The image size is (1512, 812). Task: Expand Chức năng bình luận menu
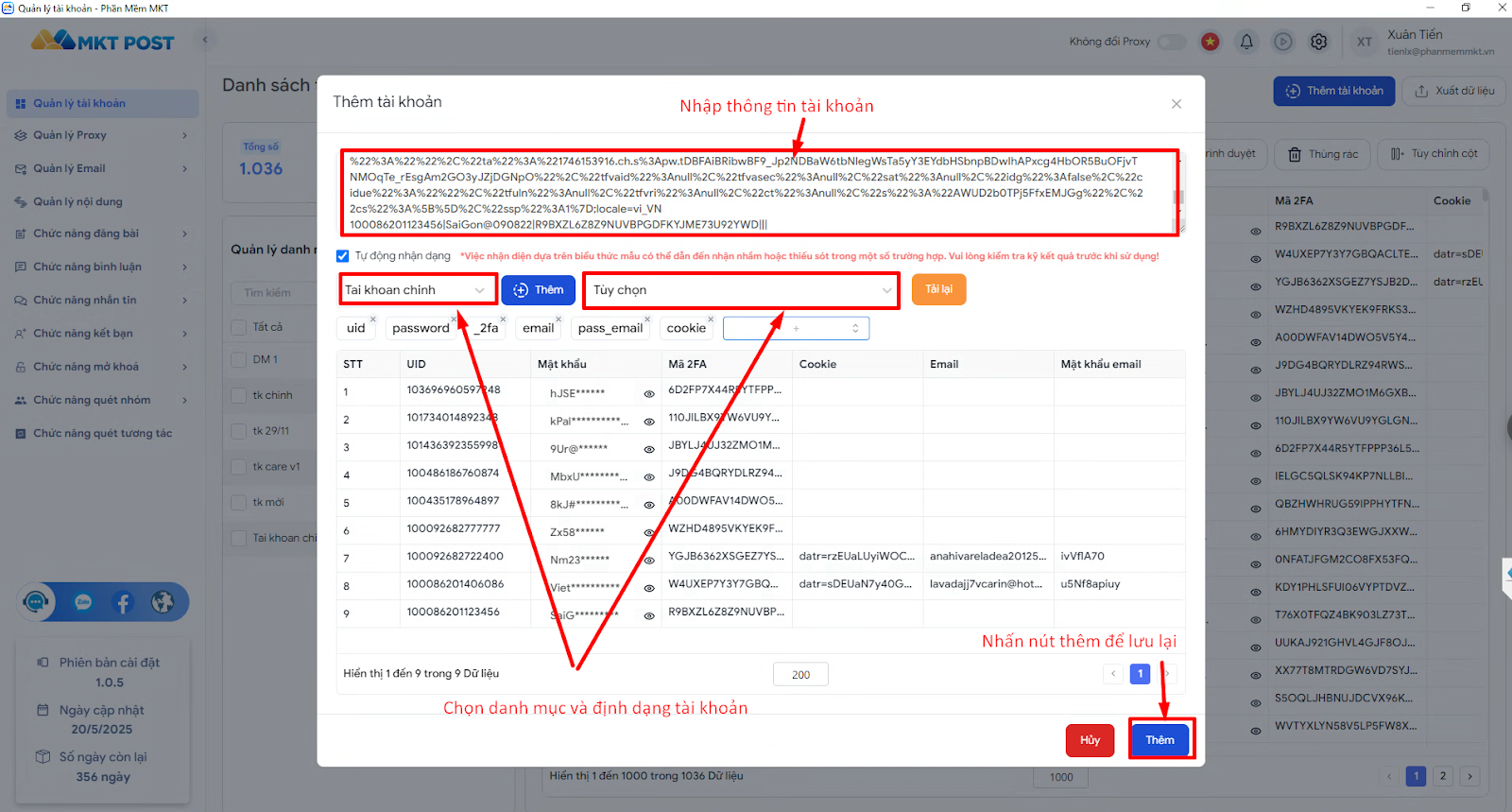102,267
